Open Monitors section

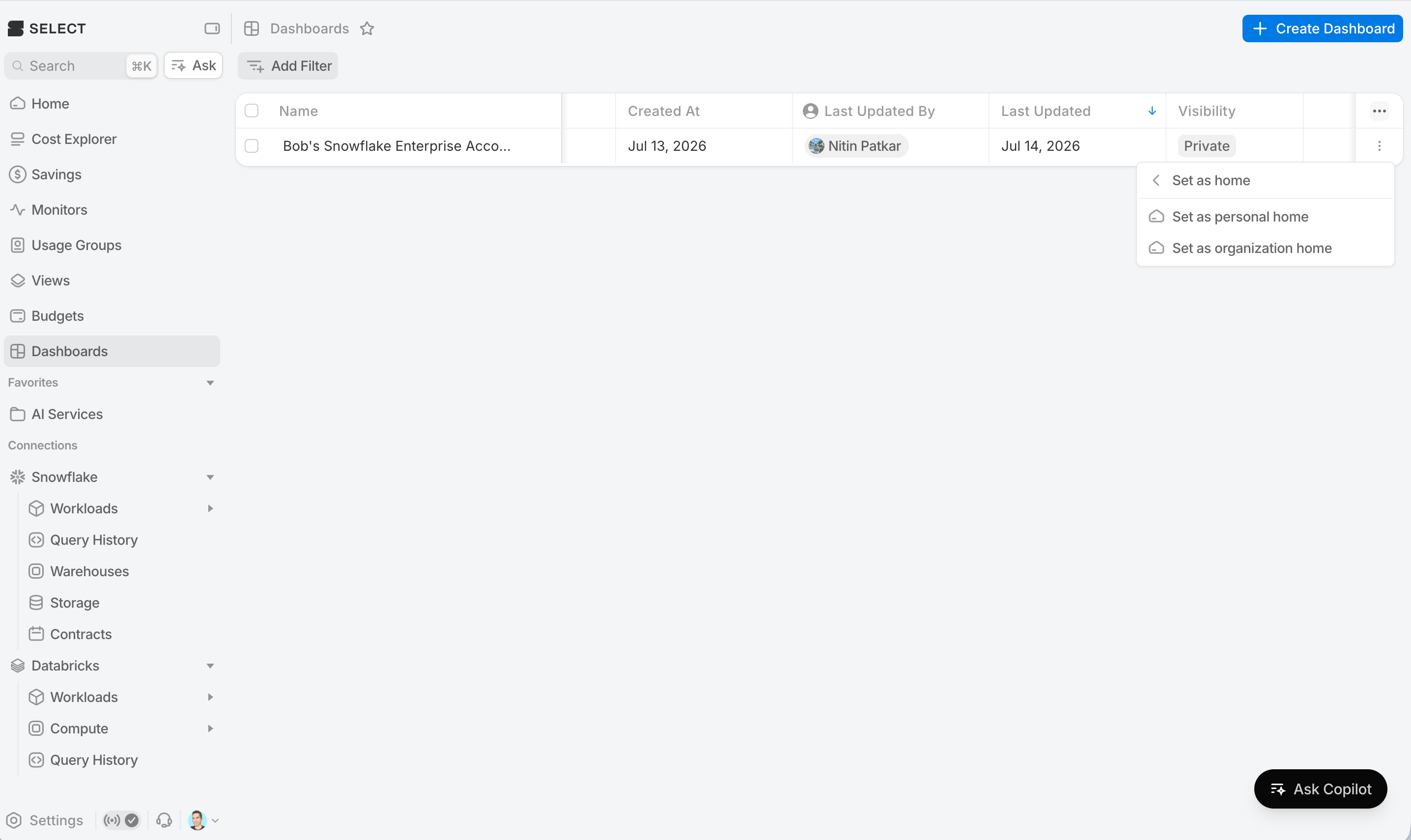pos(112,210)
